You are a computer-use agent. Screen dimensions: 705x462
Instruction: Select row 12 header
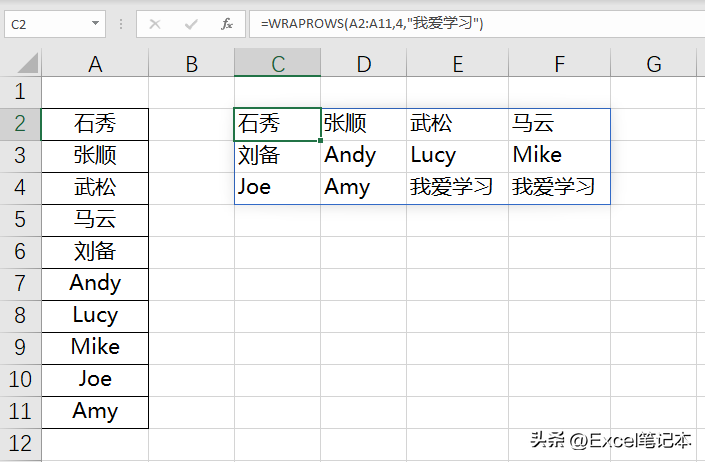[20, 444]
